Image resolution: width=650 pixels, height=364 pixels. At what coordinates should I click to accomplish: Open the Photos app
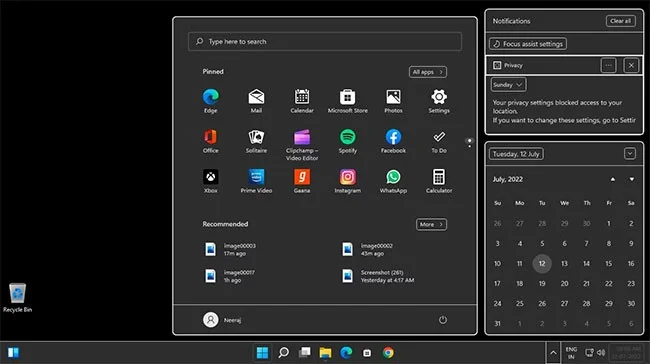tap(393, 101)
